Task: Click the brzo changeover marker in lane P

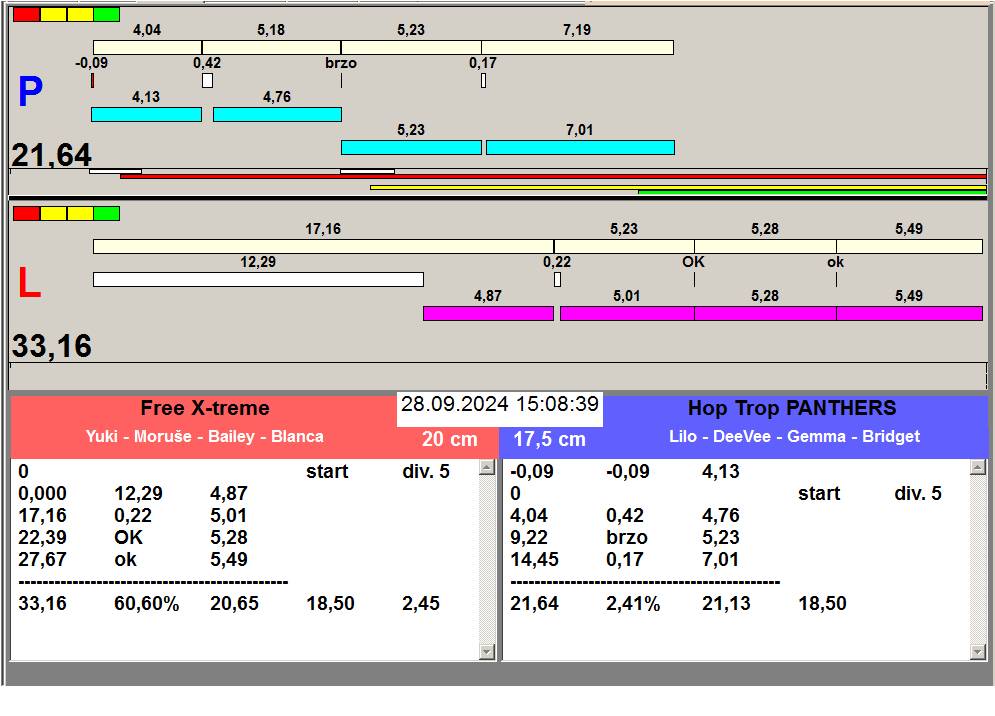Action: coord(341,81)
